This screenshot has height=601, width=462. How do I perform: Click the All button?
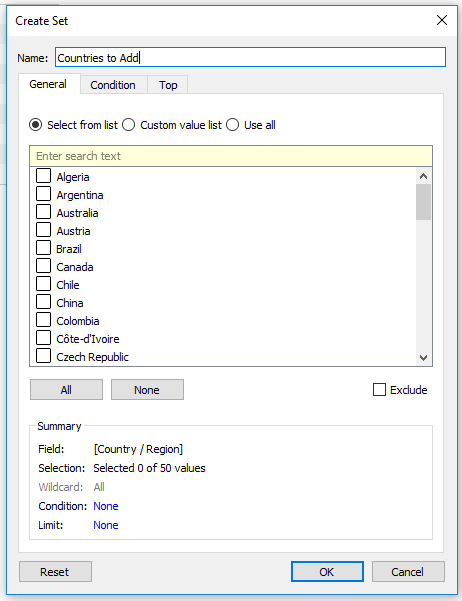(66, 390)
